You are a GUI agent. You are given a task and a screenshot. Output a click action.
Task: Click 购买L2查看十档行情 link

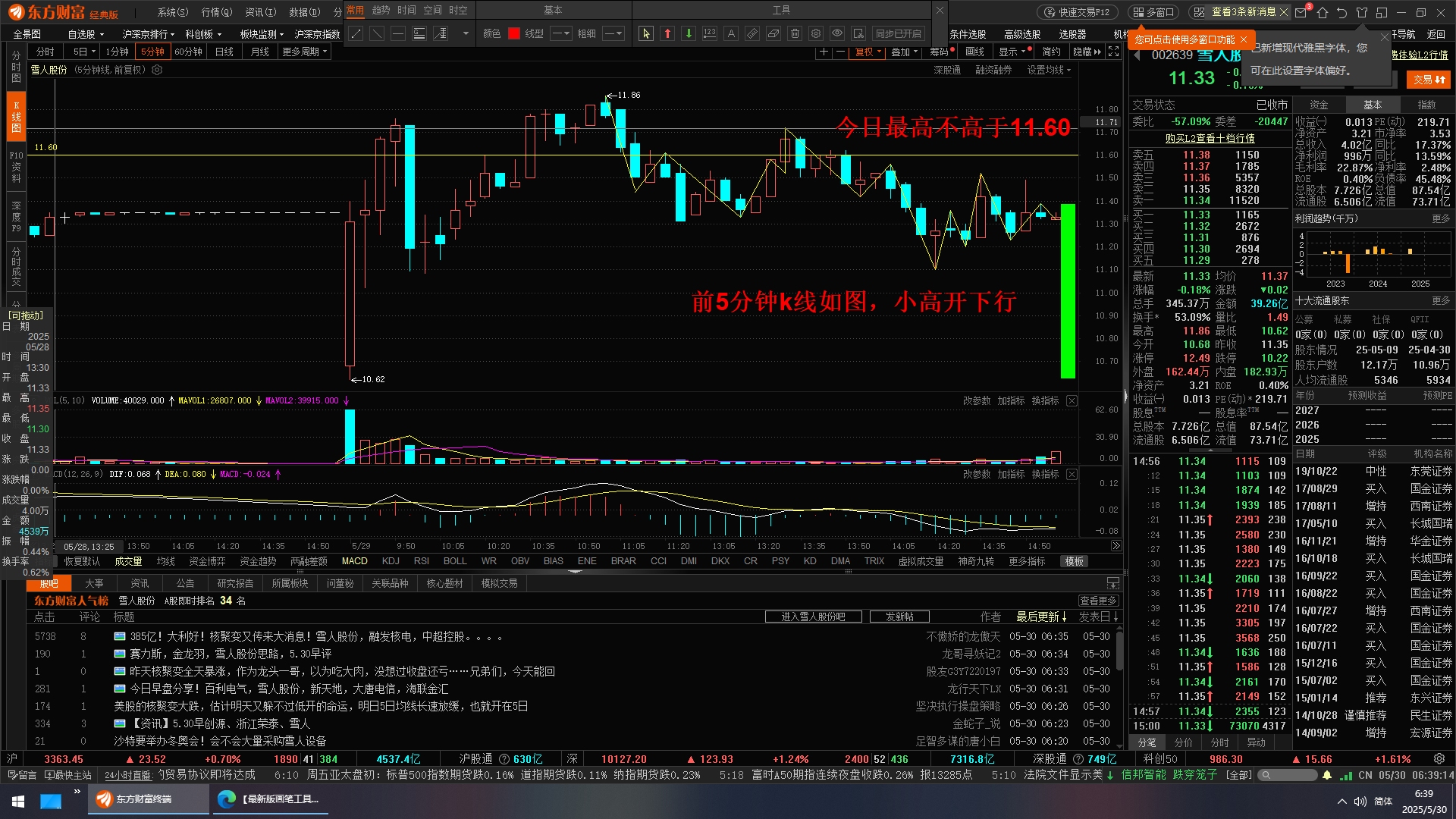[x=1210, y=138]
